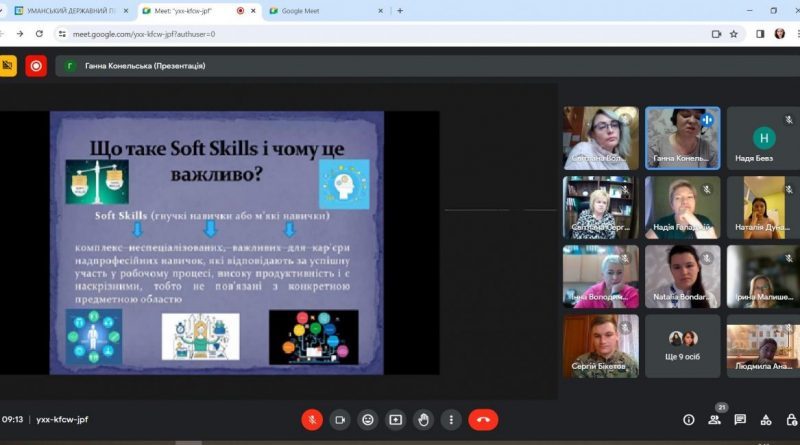The width and height of the screenshot is (800, 445).
Task: Click the red recording indicator icon
Action: (x=36, y=66)
